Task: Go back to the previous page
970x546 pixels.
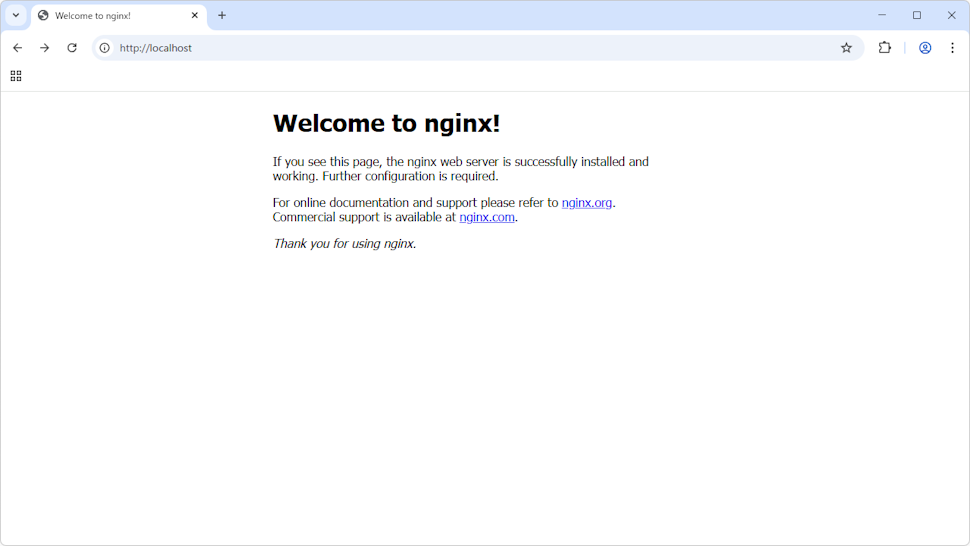Action: [17, 48]
